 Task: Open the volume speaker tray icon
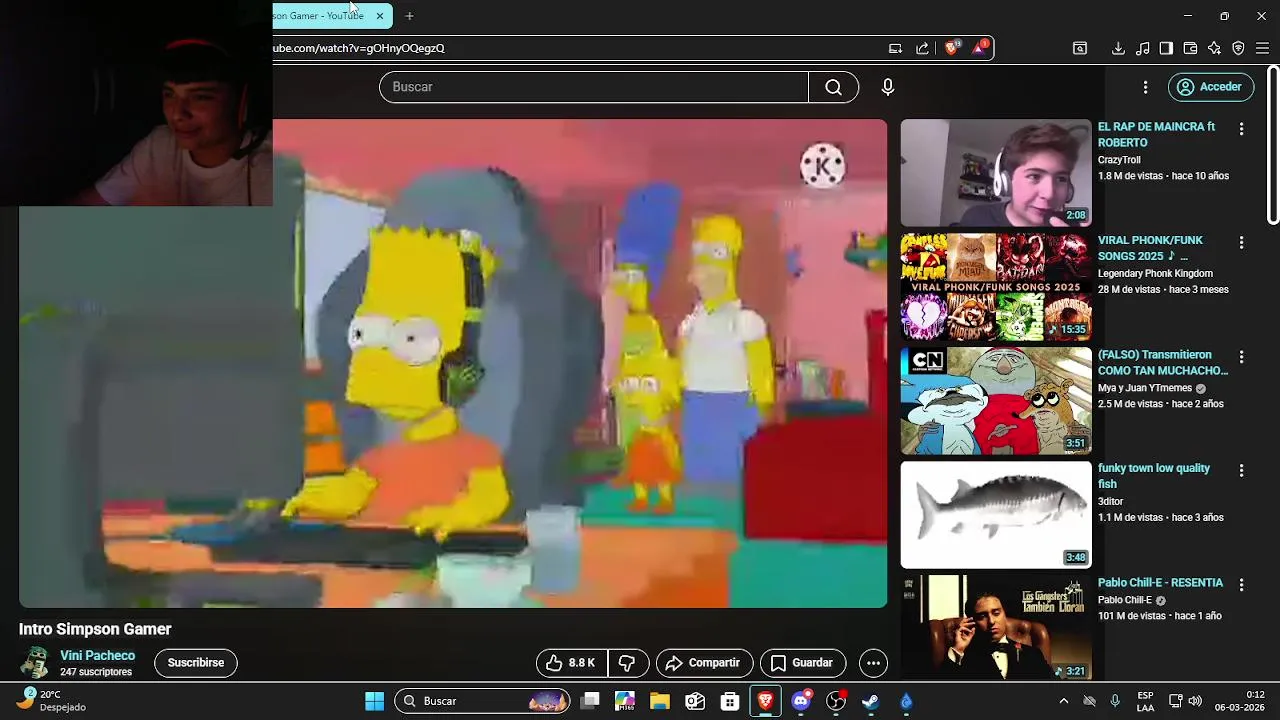click(1195, 701)
